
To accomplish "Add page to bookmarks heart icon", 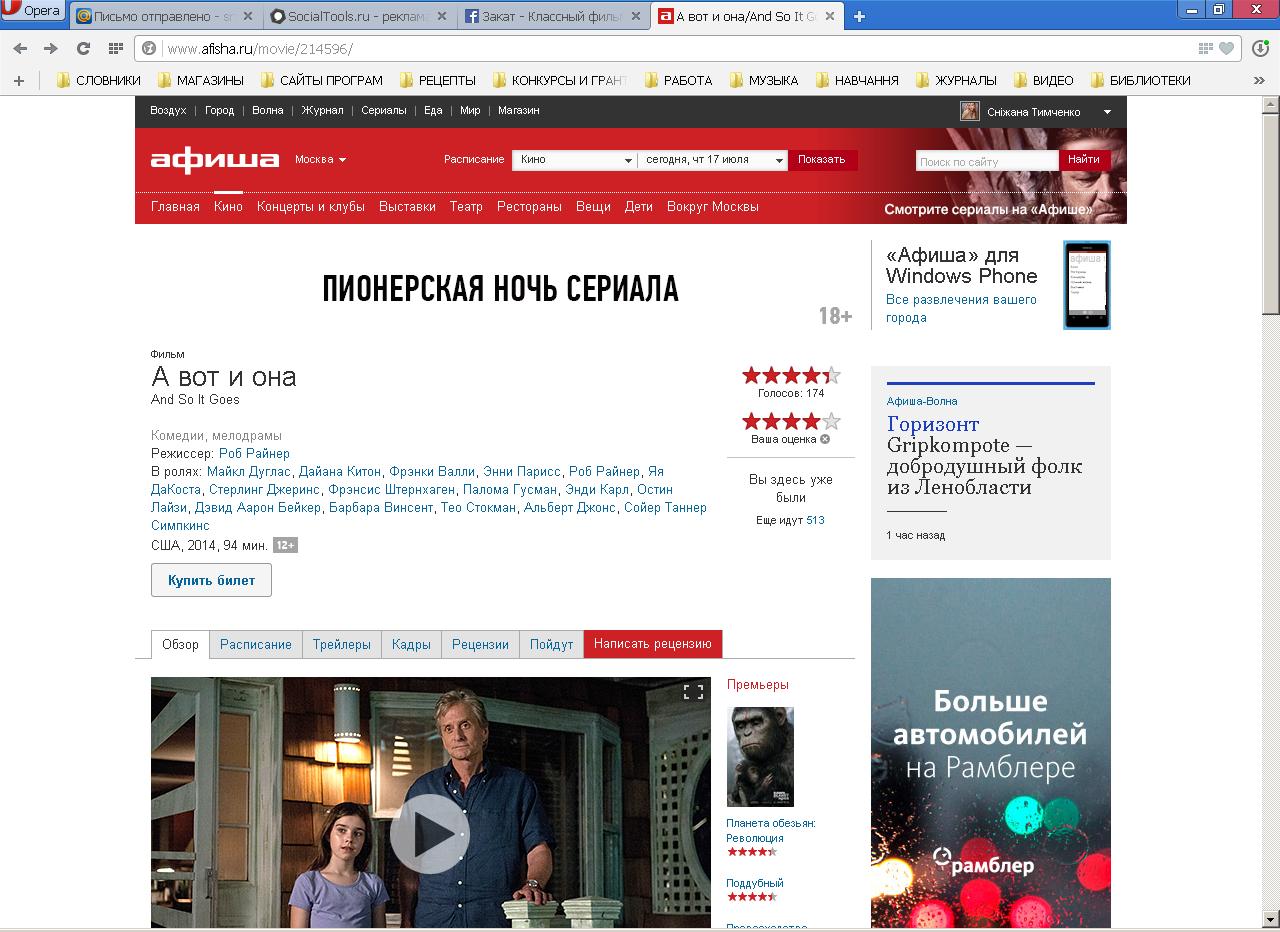I will coord(1226,48).
